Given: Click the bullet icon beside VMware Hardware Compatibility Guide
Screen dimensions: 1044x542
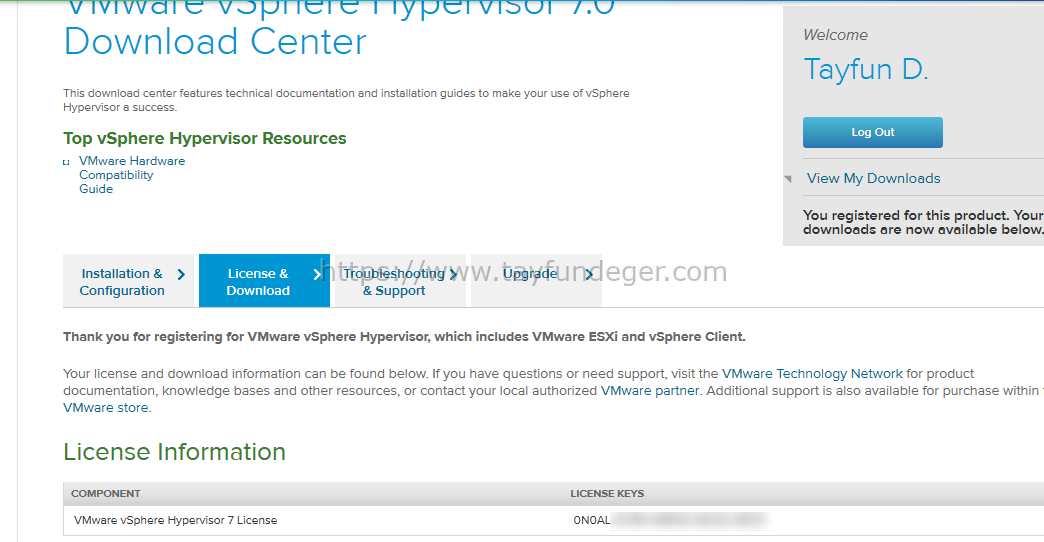Looking at the screenshot, I should (x=66, y=162).
